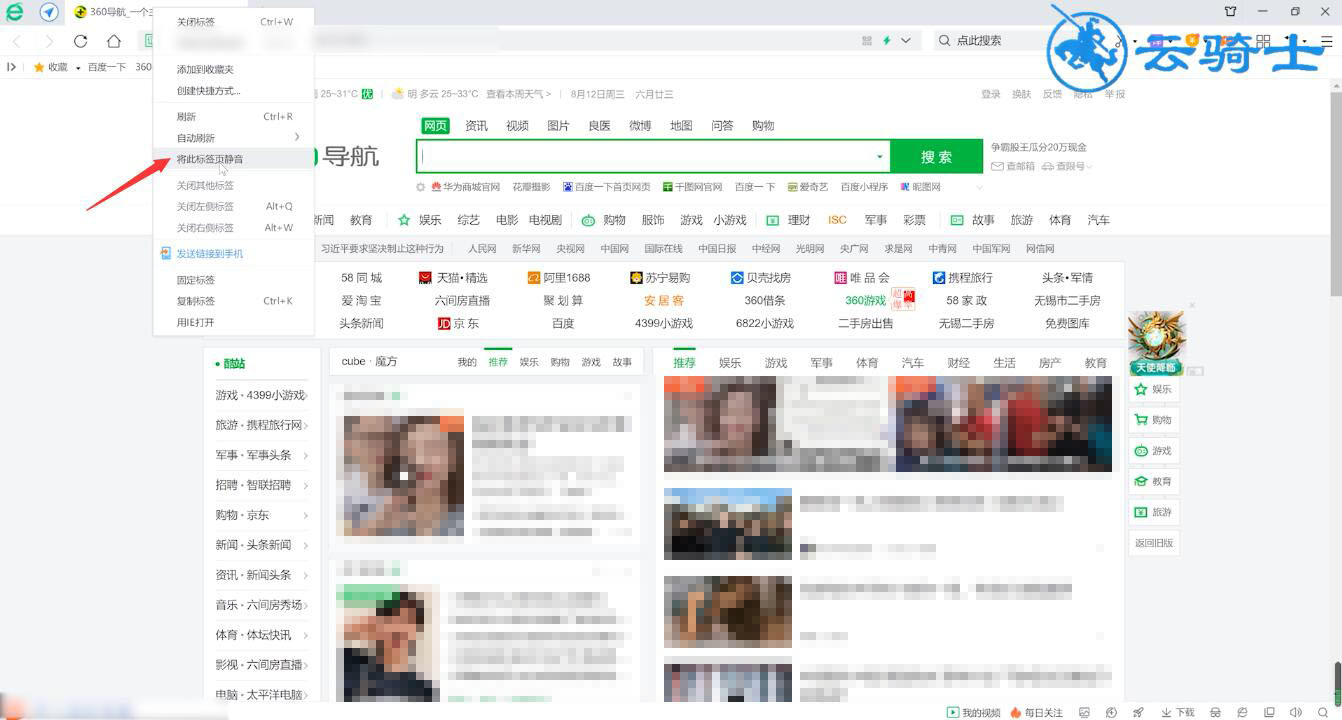The height and width of the screenshot is (720, 1342).
Task: Click the QR code icon in address bar
Action: (867, 41)
